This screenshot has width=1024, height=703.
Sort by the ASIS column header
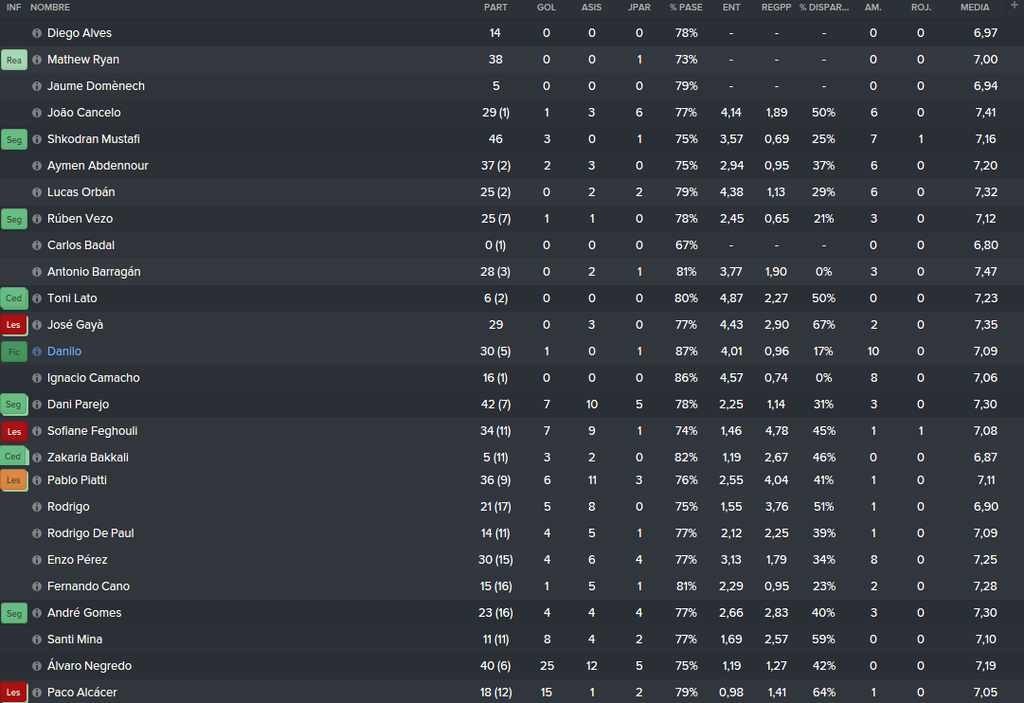point(592,7)
